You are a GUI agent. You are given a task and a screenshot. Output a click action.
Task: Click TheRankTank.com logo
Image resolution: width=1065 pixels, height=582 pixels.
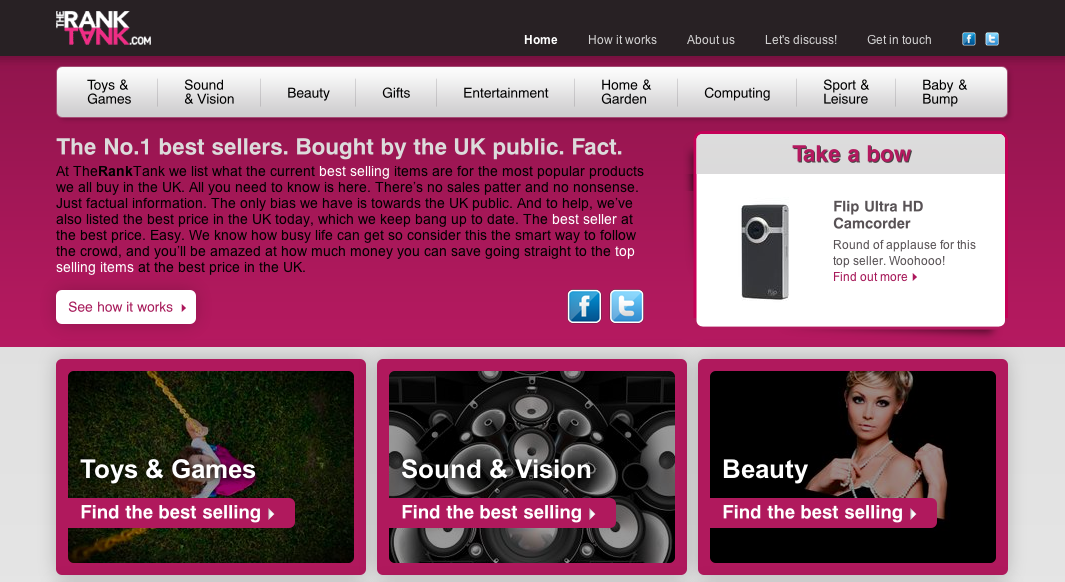[103, 29]
